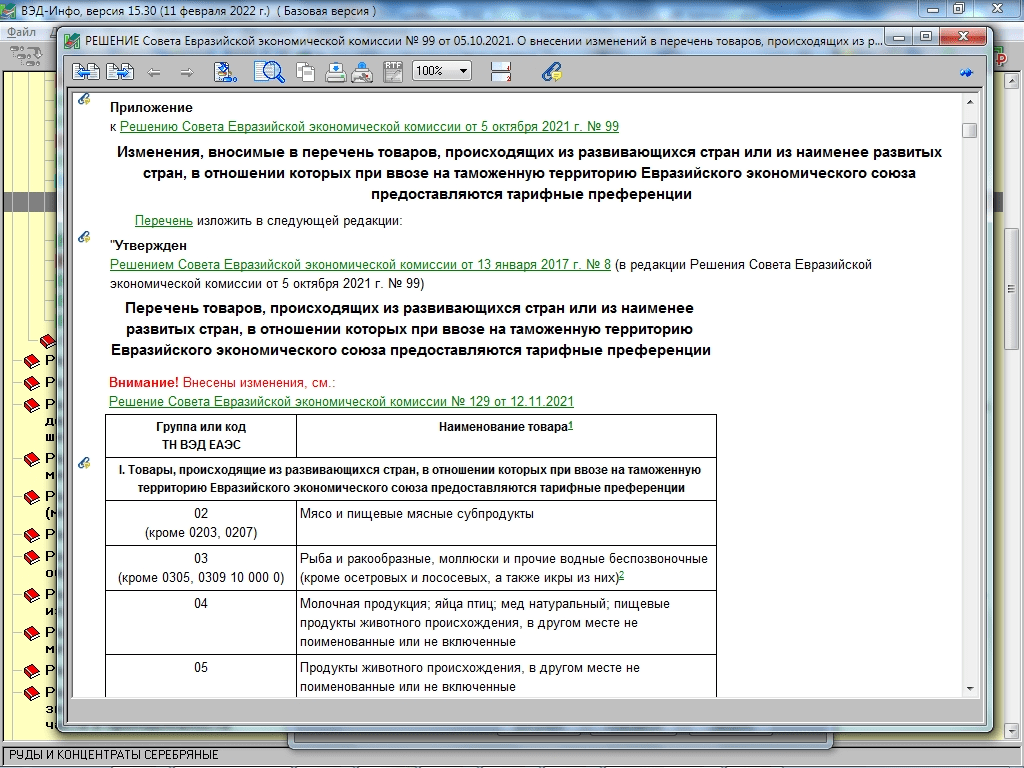Click header Группа или код ТН ВЭД ЕАЭС

200,436
